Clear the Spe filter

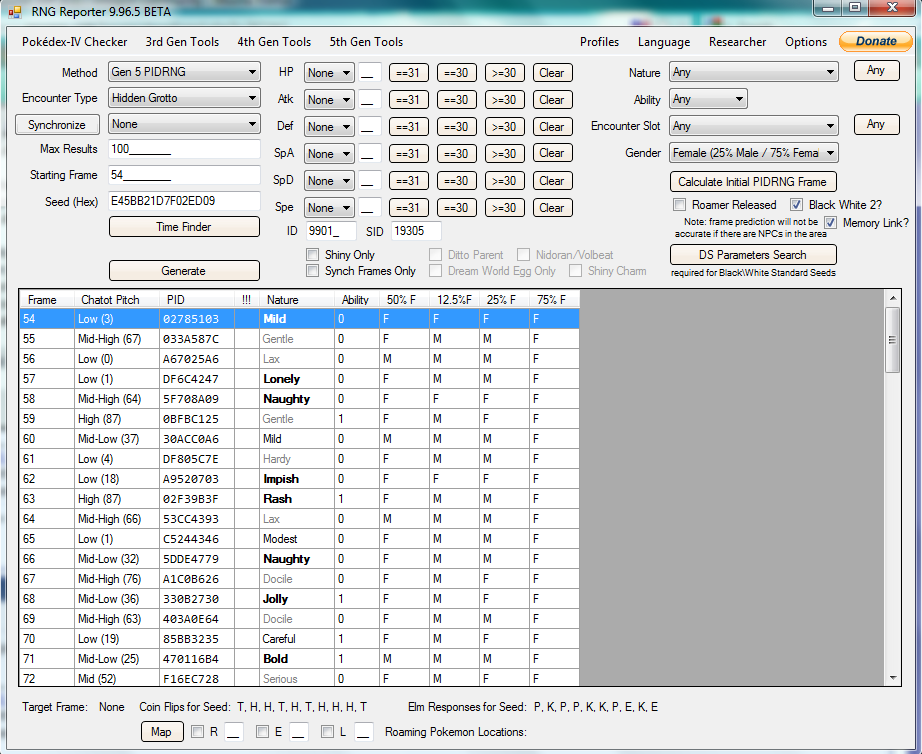[x=552, y=208]
